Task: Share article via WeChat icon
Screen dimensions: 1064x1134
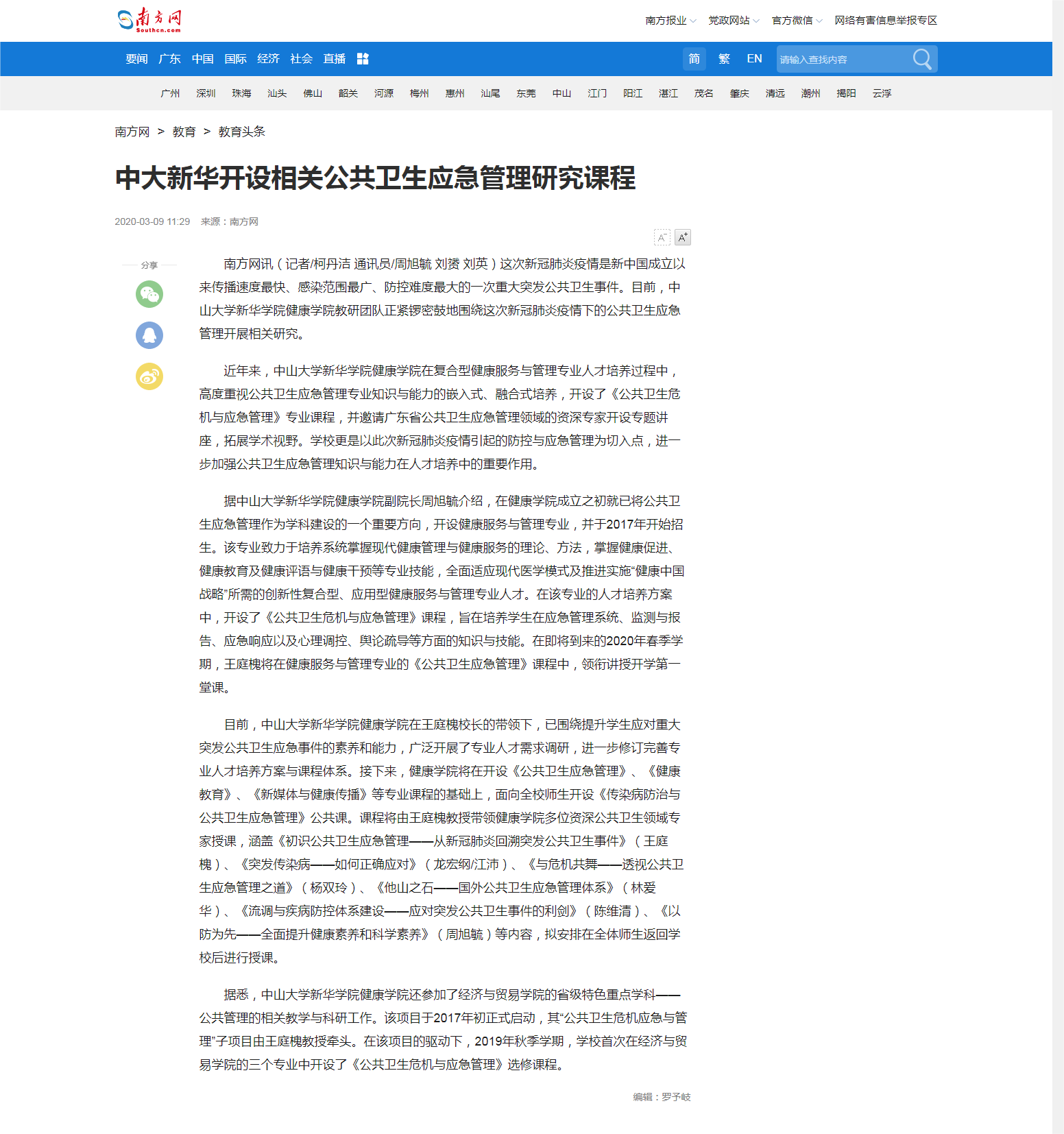Action: [149, 294]
